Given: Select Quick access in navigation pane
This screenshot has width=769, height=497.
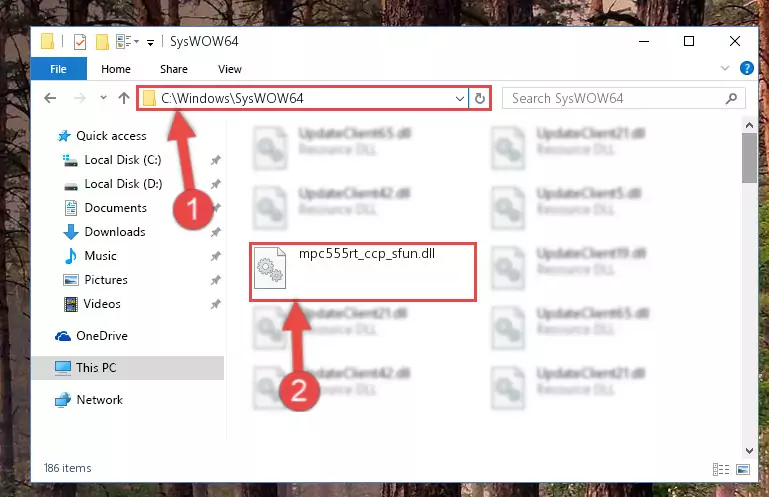Looking at the screenshot, I should click(111, 136).
